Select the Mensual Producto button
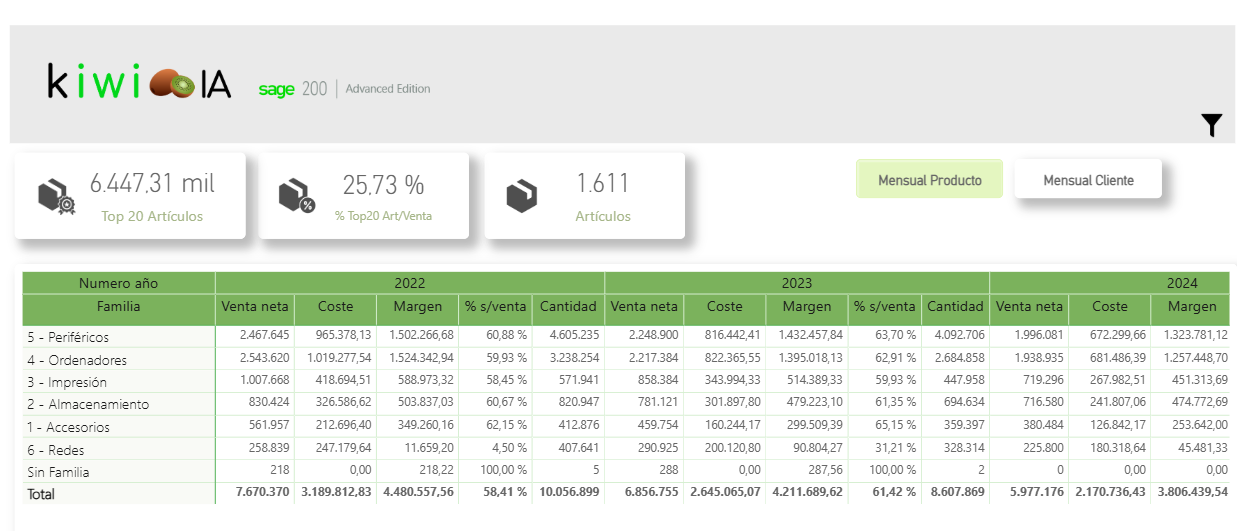Viewport: 1237px width, 531px height. pyautogui.click(x=929, y=180)
